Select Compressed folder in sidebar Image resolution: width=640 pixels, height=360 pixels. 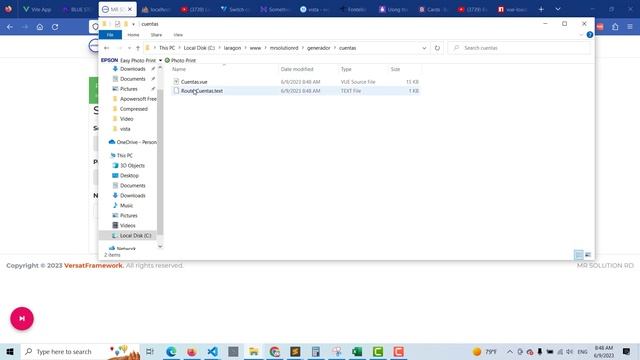[x=133, y=109]
